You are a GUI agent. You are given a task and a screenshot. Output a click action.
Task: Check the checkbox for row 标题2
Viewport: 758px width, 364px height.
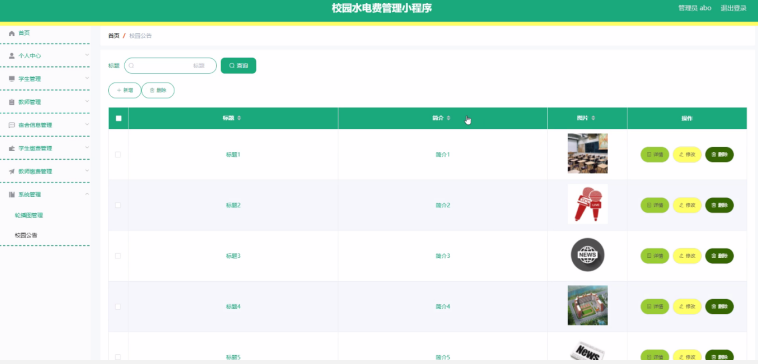[x=118, y=205]
